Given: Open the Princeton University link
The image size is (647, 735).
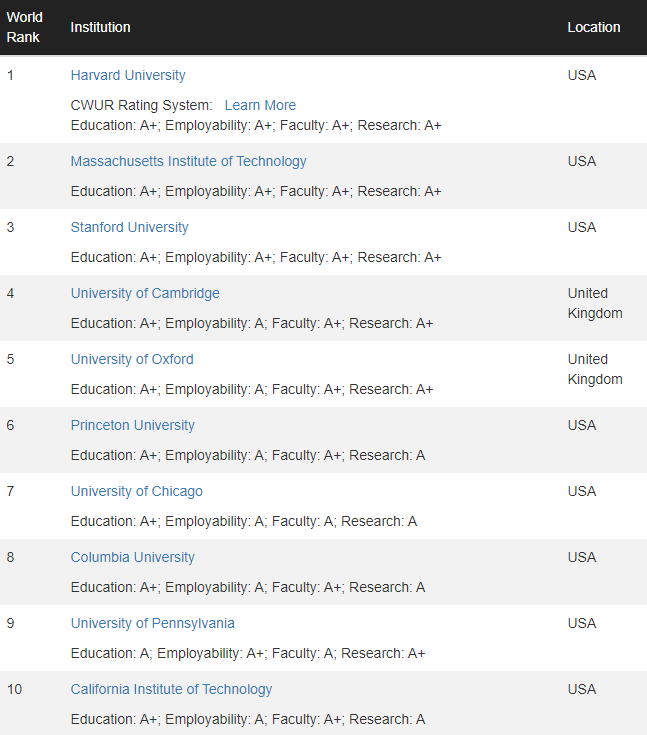Looking at the screenshot, I should [x=133, y=425].
